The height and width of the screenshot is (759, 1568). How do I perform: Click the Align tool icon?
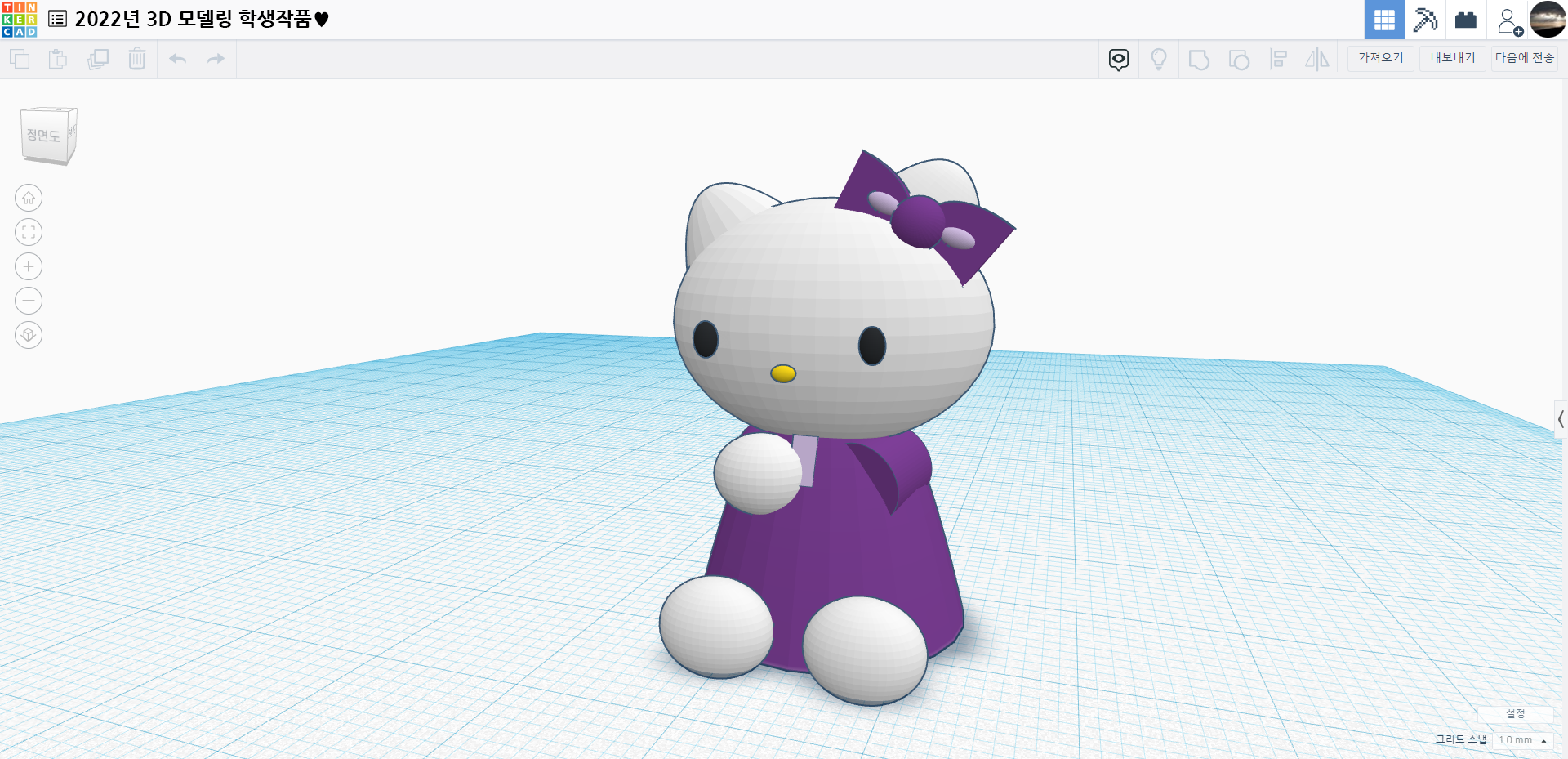pyautogui.click(x=1279, y=60)
